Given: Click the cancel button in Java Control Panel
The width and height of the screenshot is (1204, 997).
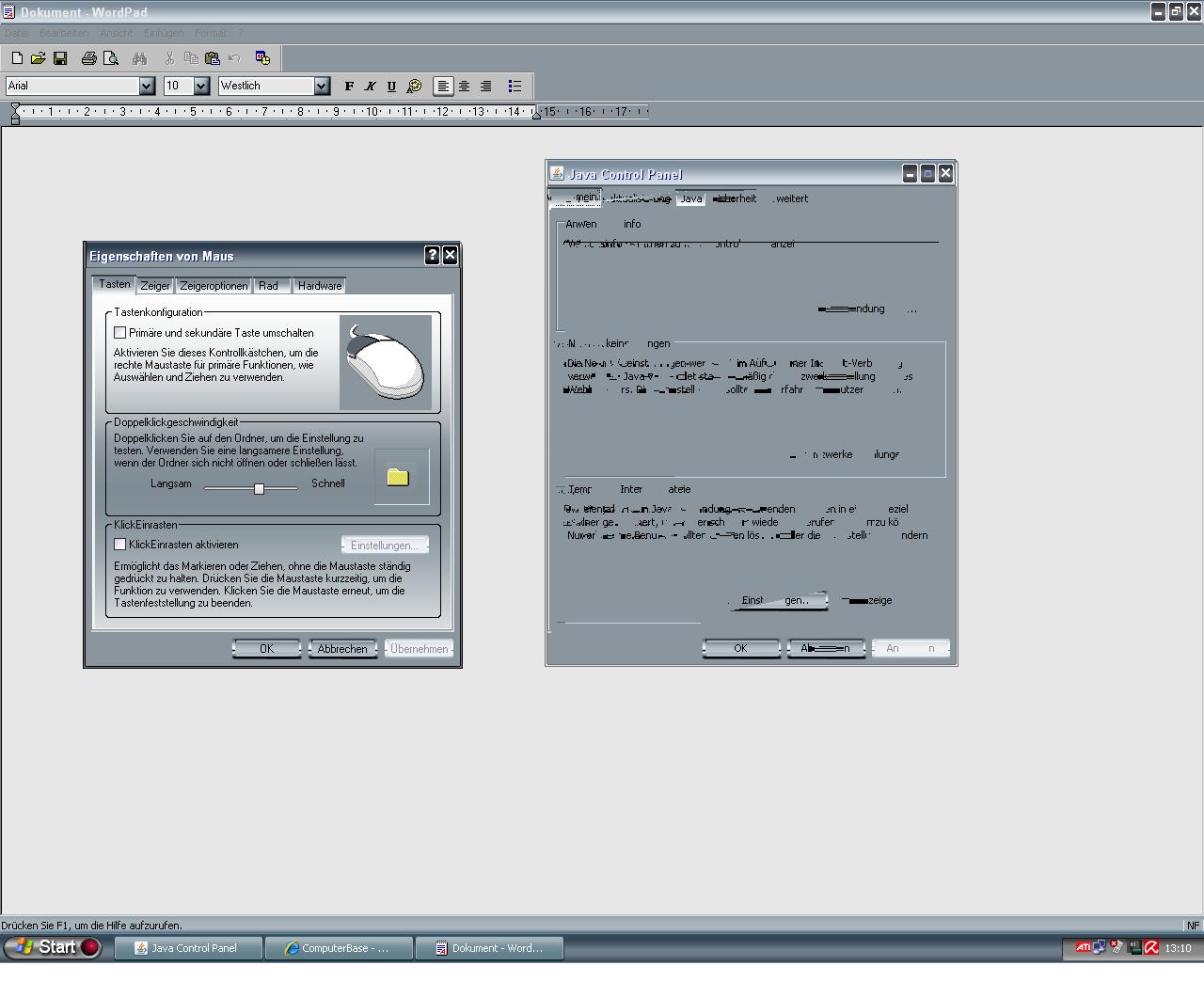Looking at the screenshot, I should 825,648.
